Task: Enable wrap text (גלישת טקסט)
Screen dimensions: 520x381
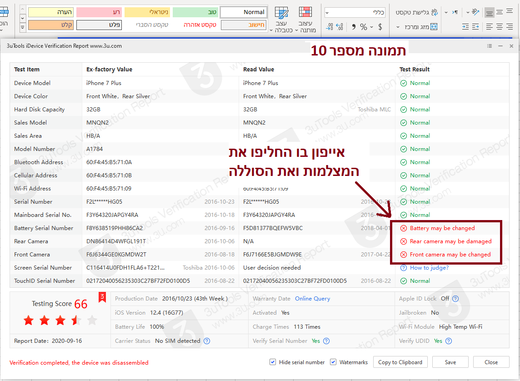Action: (x=417, y=12)
